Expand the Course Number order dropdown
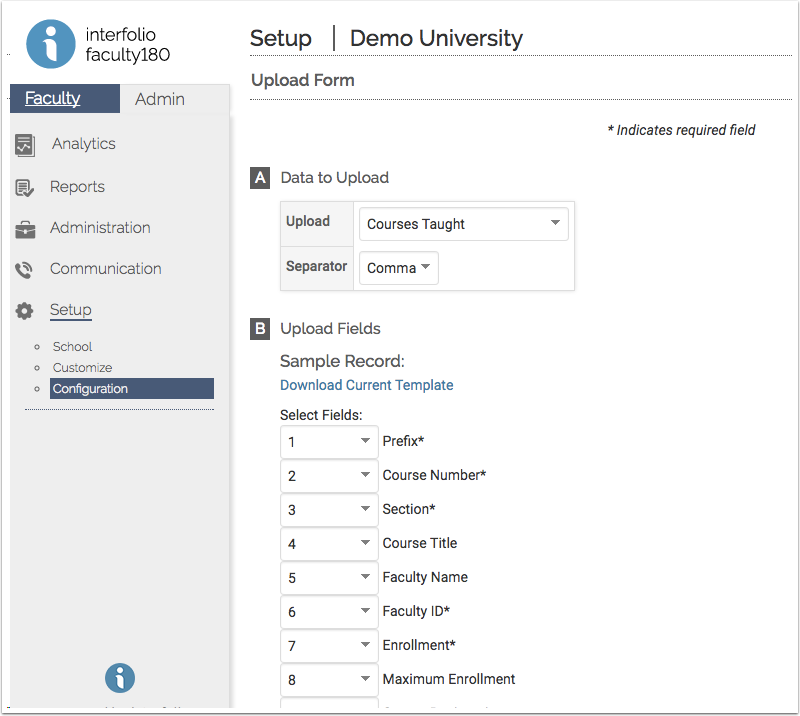Viewport: 800px width, 716px height. pyautogui.click(x=329, y=476)
